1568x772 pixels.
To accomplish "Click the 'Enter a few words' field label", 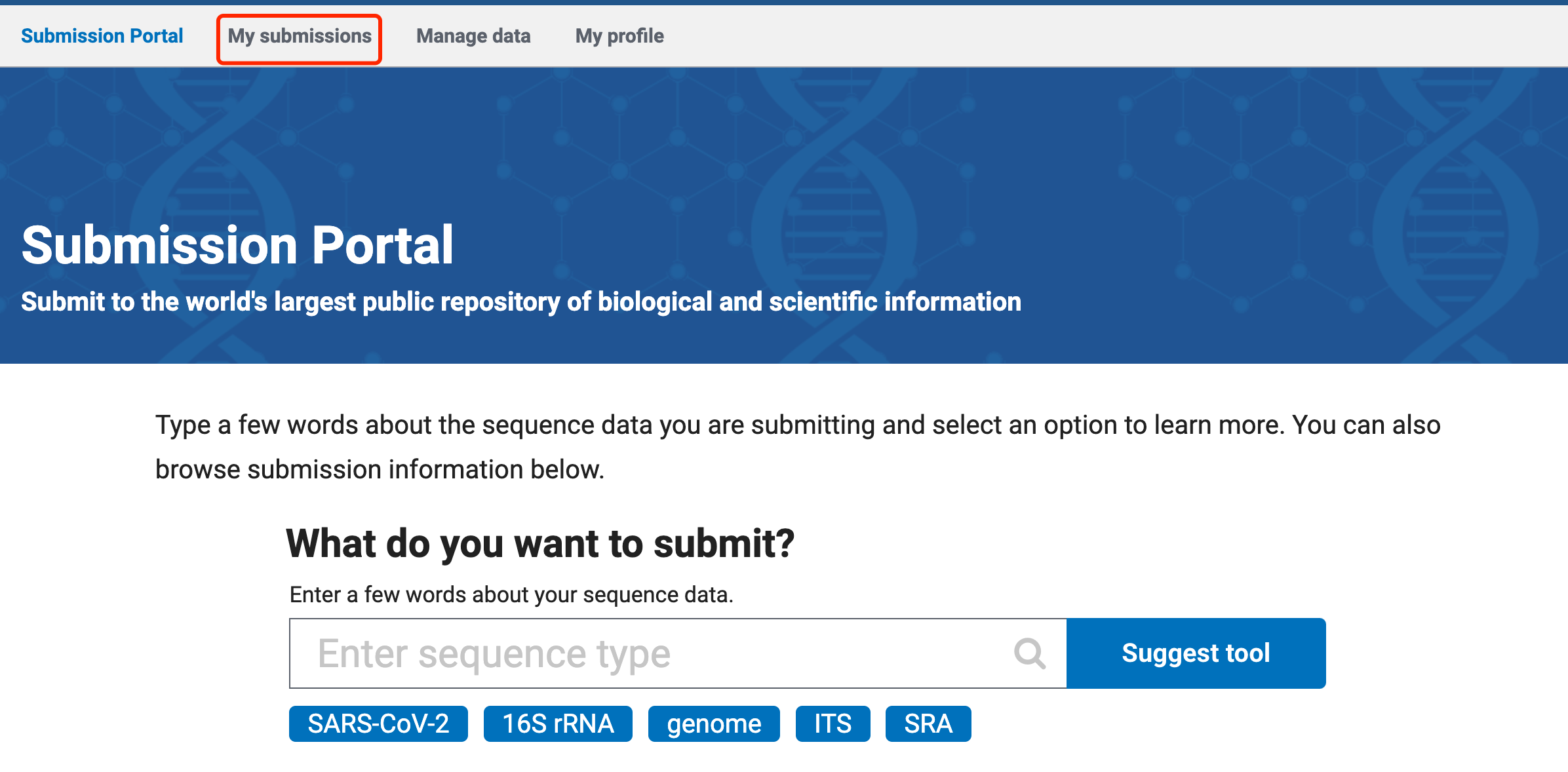I will (x=511, y=594).
